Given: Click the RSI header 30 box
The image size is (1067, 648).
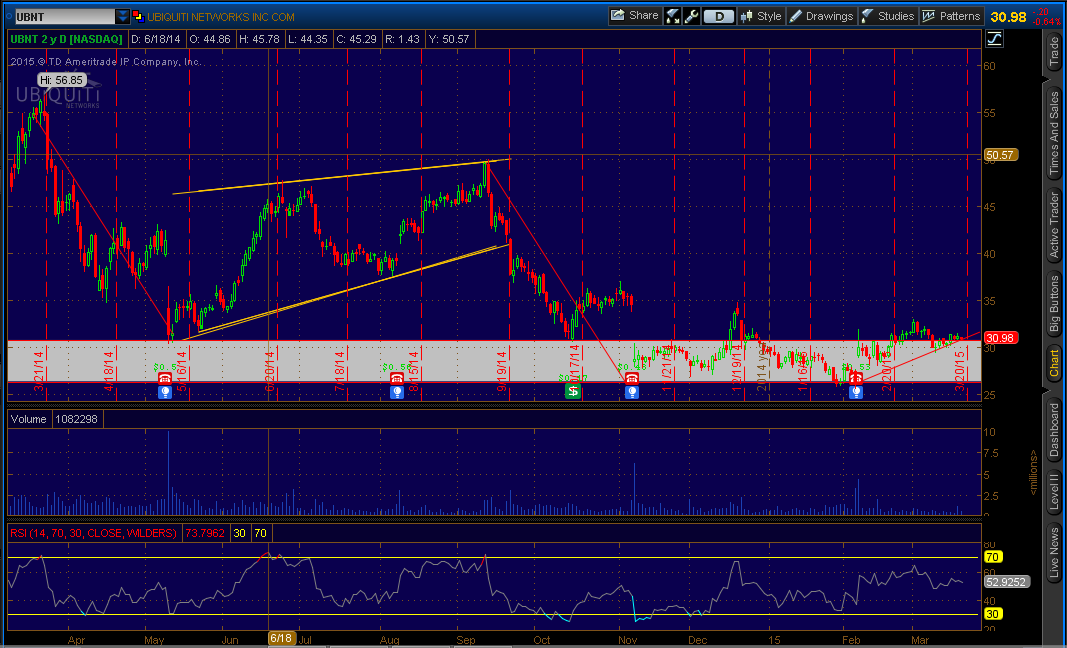Looking at the screenshot, I should 240,533.
